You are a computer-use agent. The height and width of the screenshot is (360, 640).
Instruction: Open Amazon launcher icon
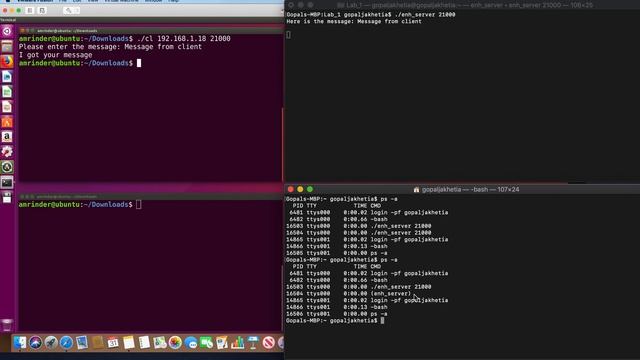[7, 137]
